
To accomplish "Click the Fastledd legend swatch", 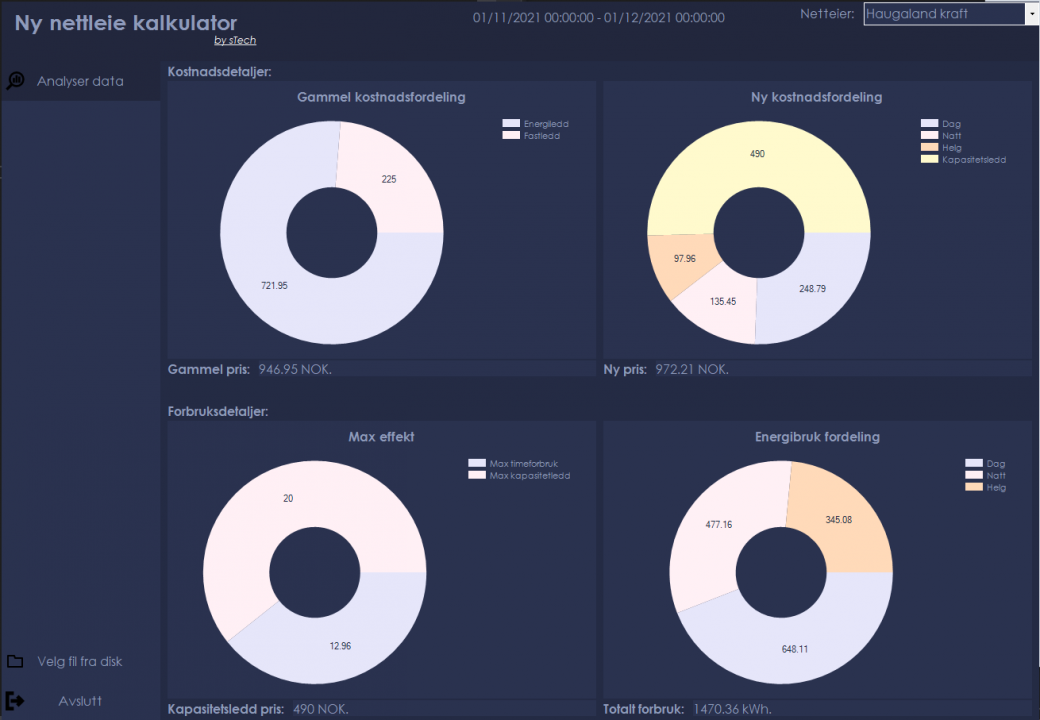I will click(x=511, y=135).
